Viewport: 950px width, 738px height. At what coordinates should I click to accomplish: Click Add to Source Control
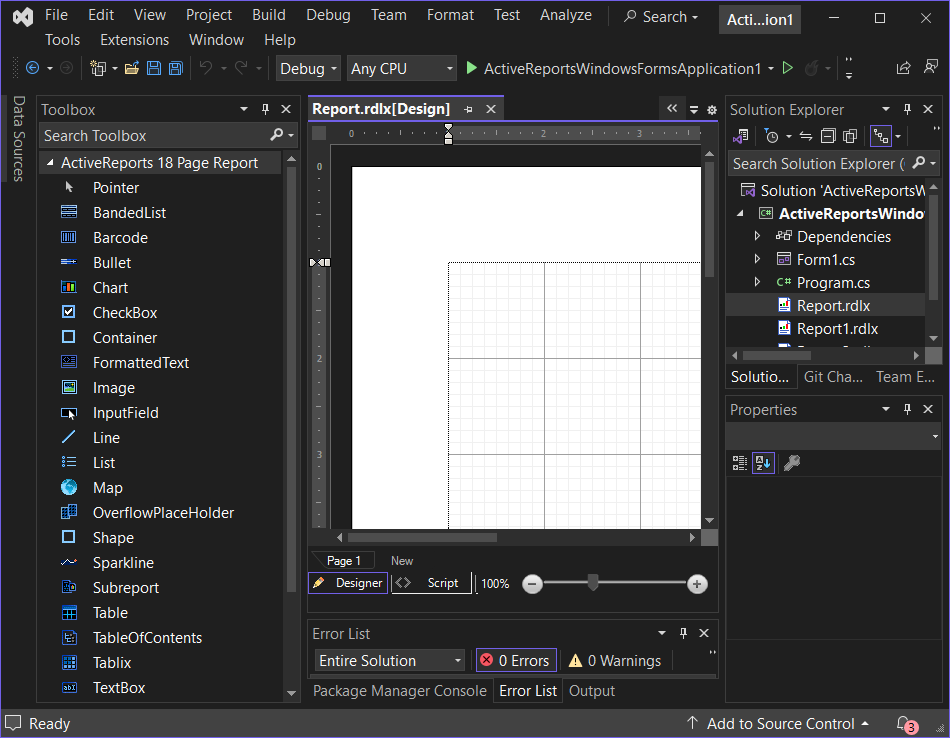click(780, 723)
